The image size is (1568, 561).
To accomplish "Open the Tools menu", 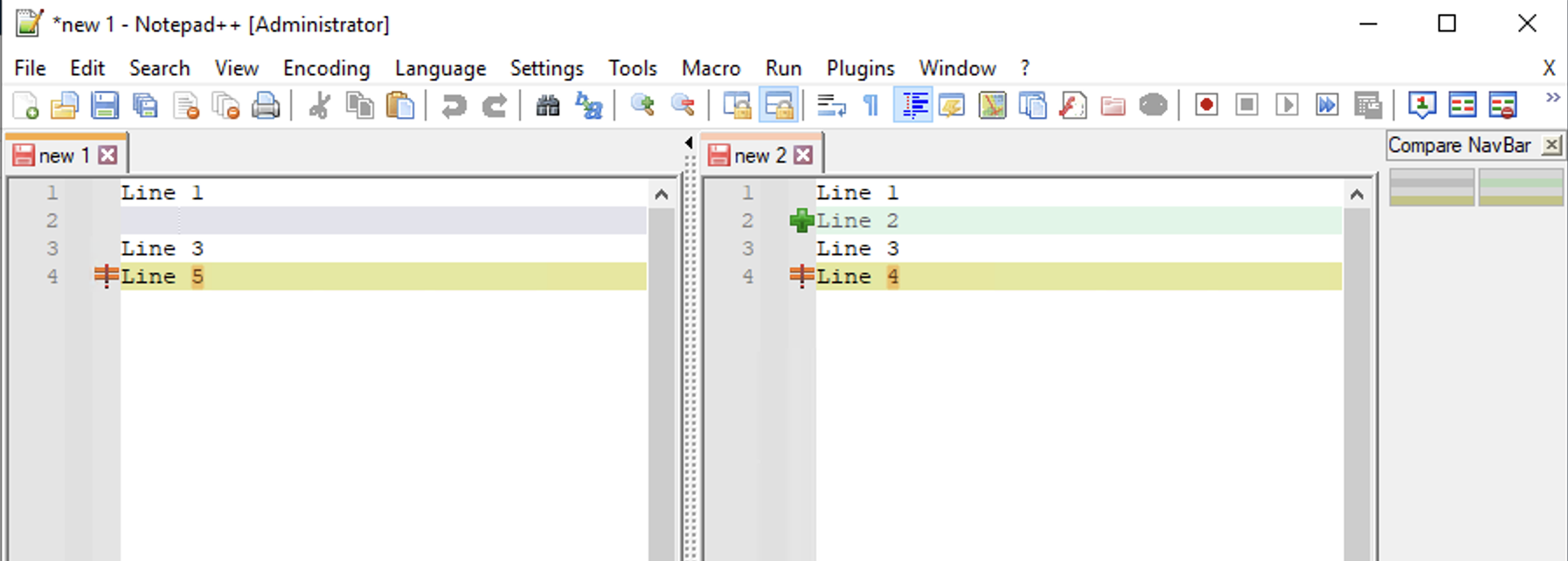I will tap(632, 68).
